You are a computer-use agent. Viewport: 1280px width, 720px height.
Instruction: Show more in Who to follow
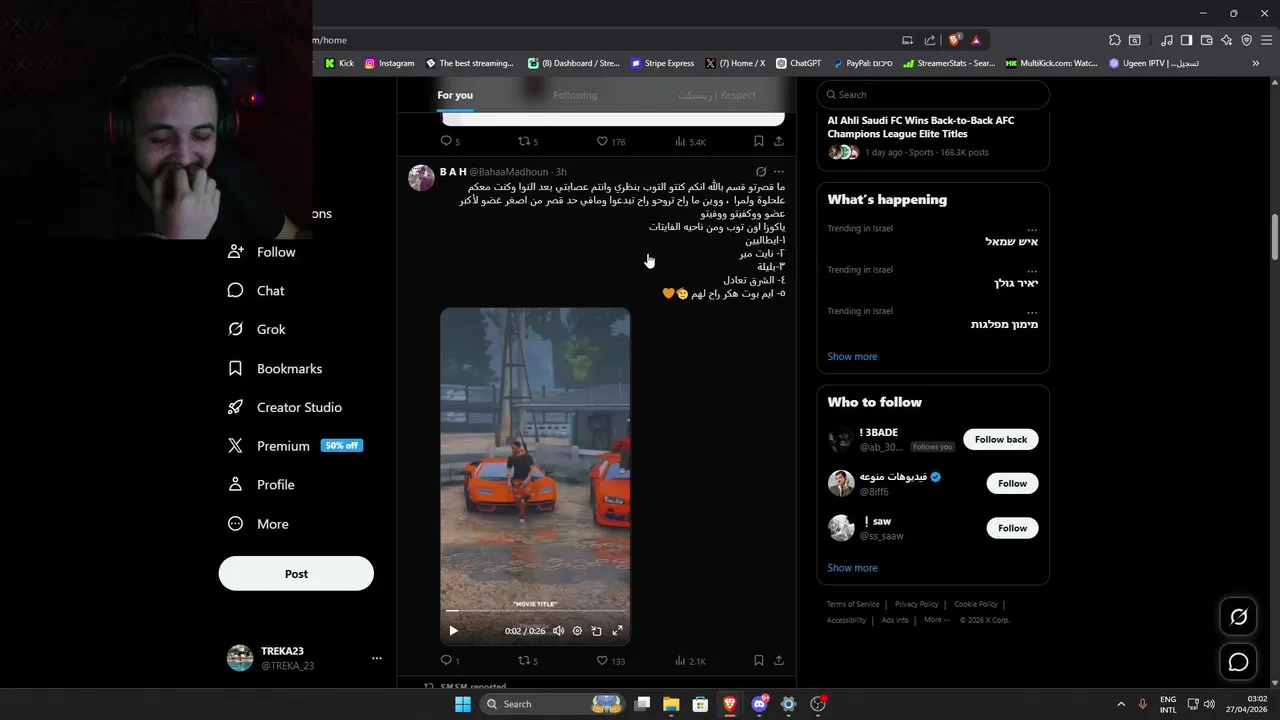[x=852, y=568]
